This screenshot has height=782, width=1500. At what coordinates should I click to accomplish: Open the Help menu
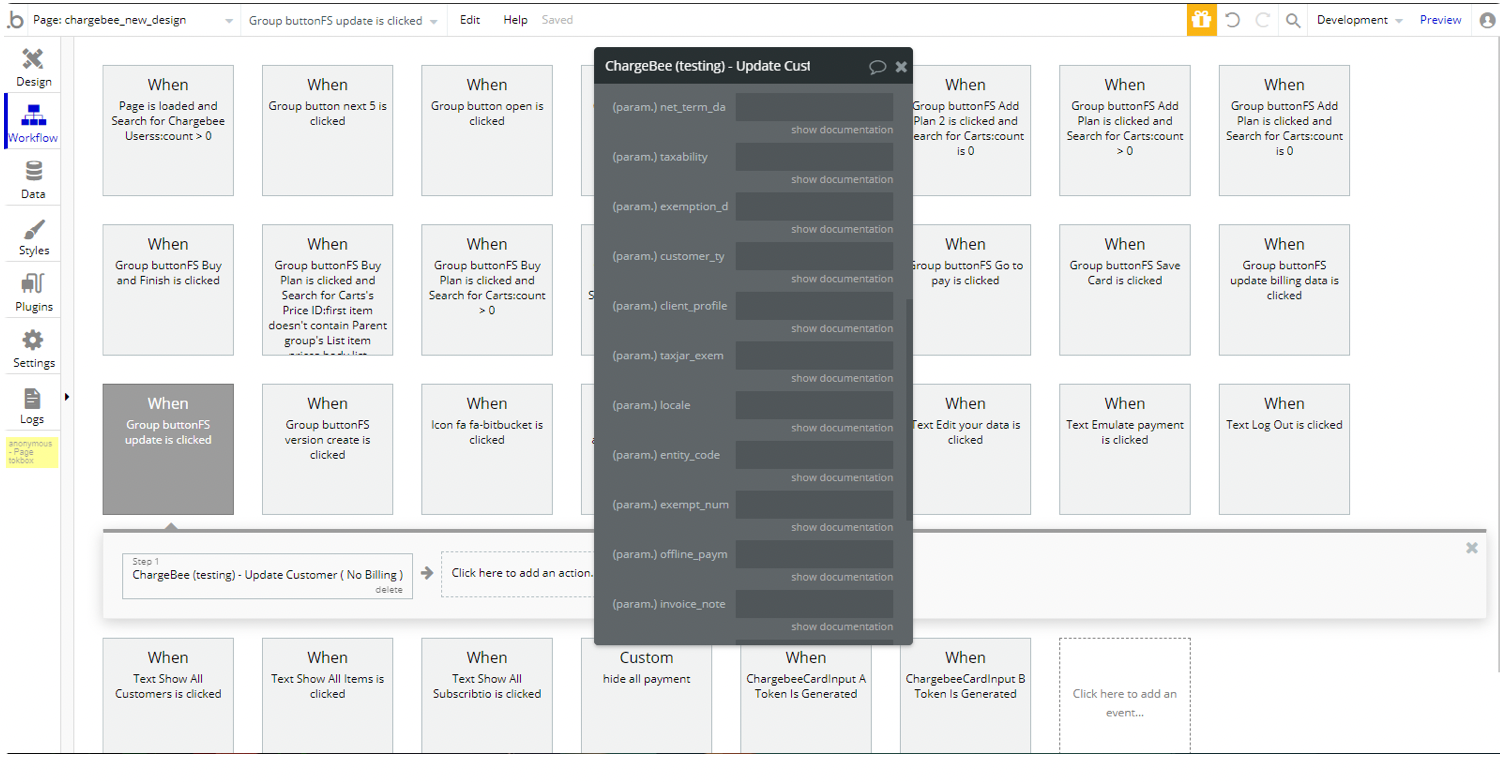pyautogui.click(x=515, y=20)
